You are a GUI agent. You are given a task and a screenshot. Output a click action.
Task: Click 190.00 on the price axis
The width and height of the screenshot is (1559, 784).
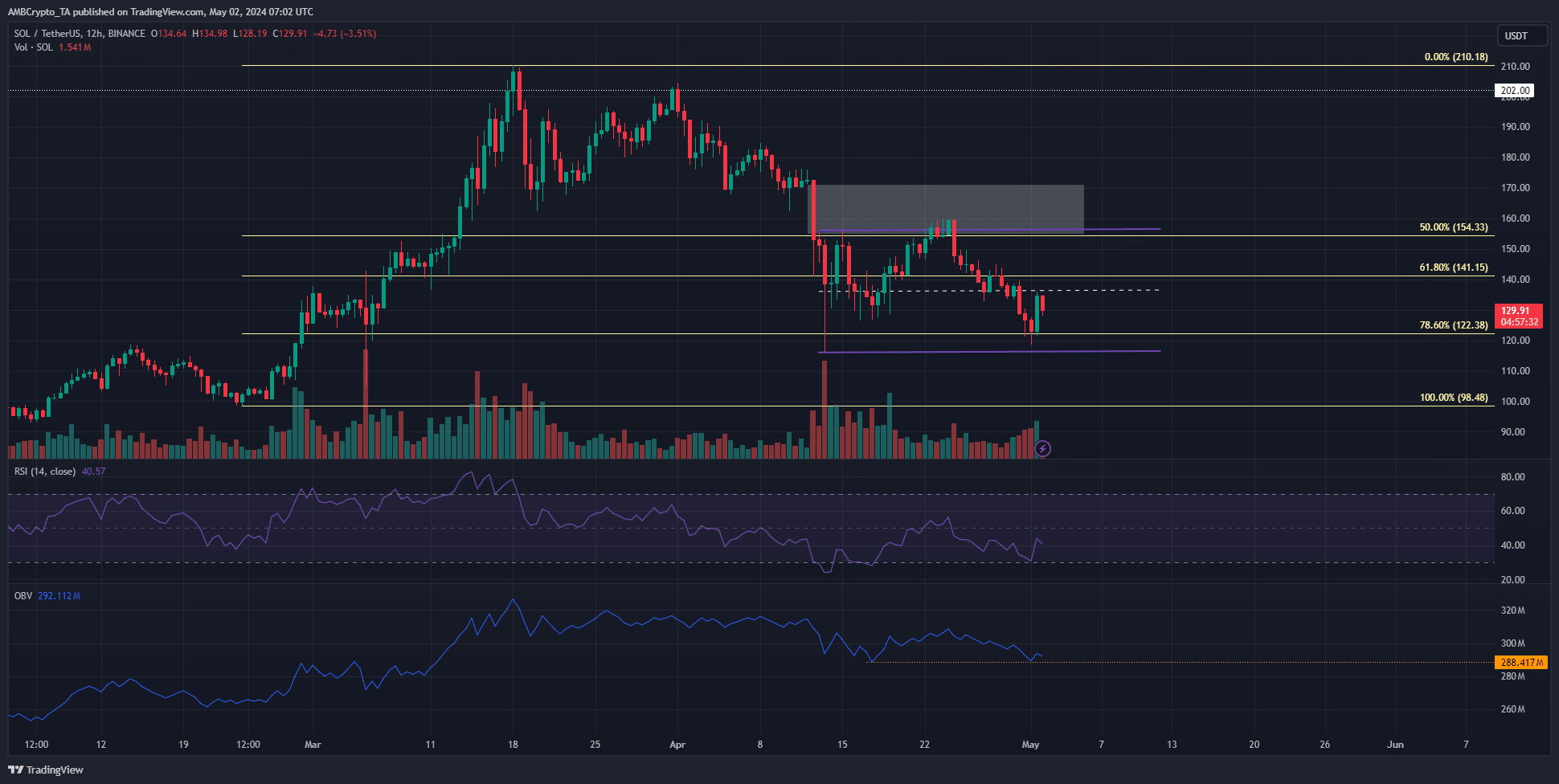coord(1516,127)
